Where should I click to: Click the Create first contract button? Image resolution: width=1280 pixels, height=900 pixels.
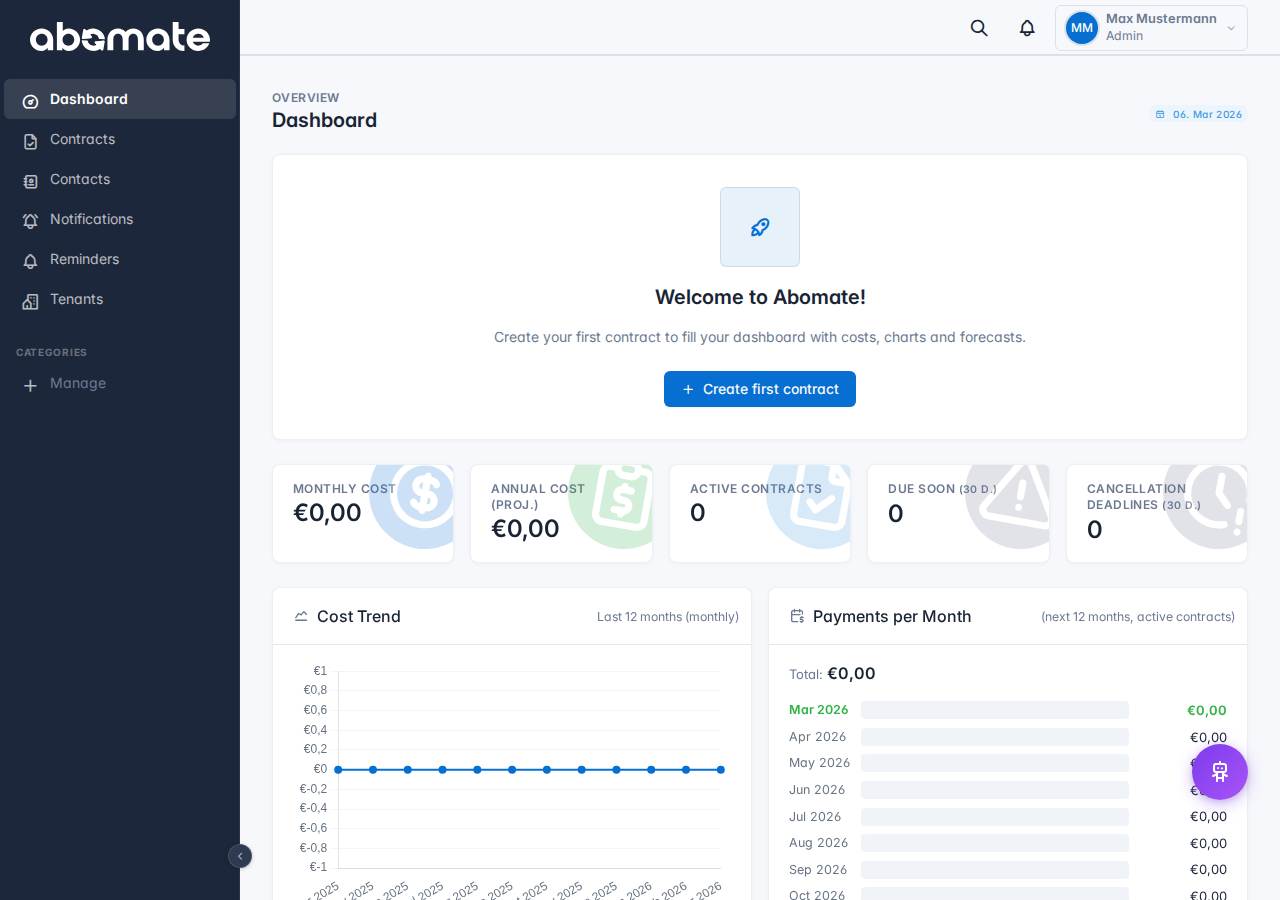[x=759, y=389]
